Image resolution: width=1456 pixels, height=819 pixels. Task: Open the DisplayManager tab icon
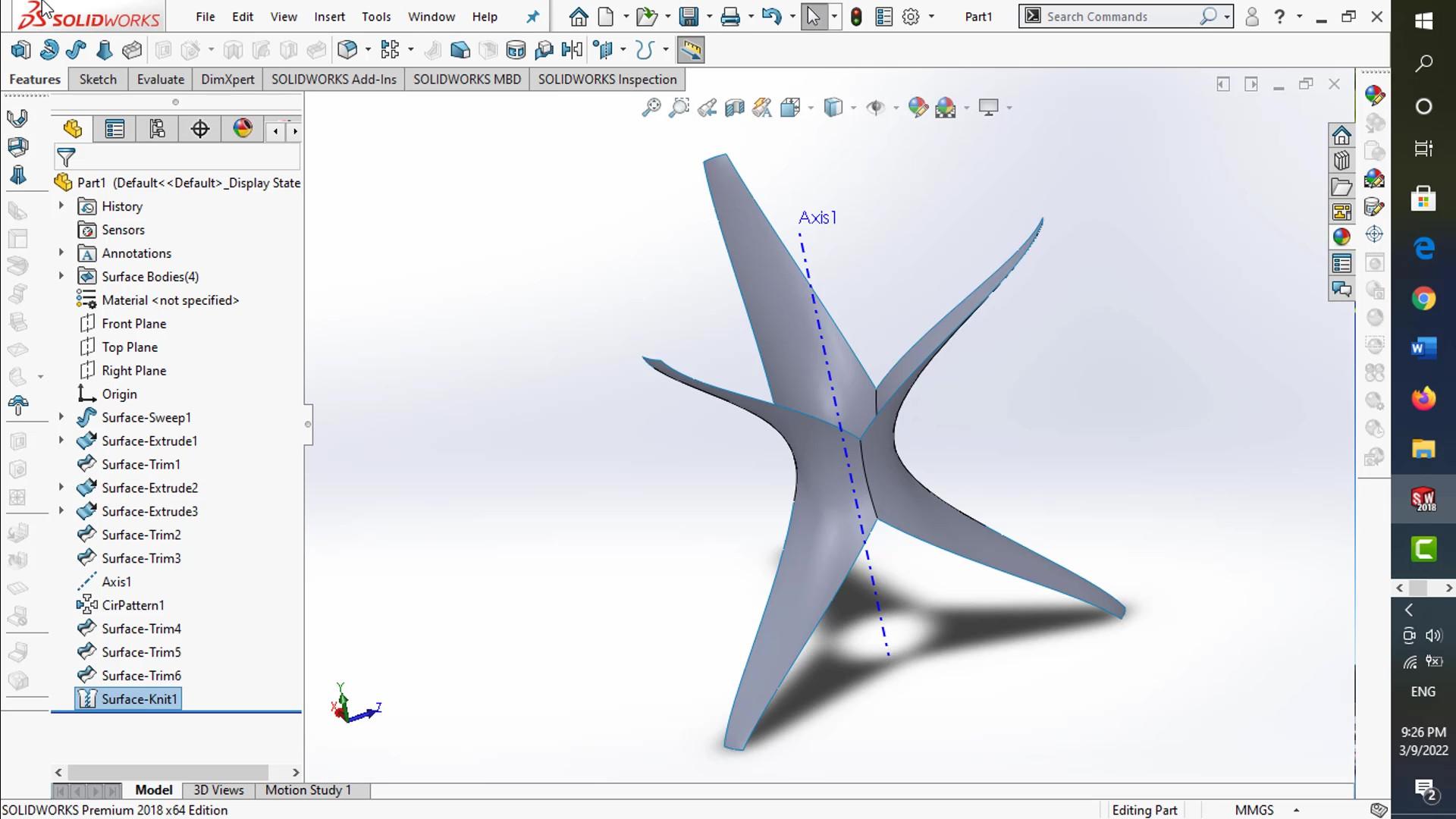point(243,129)
